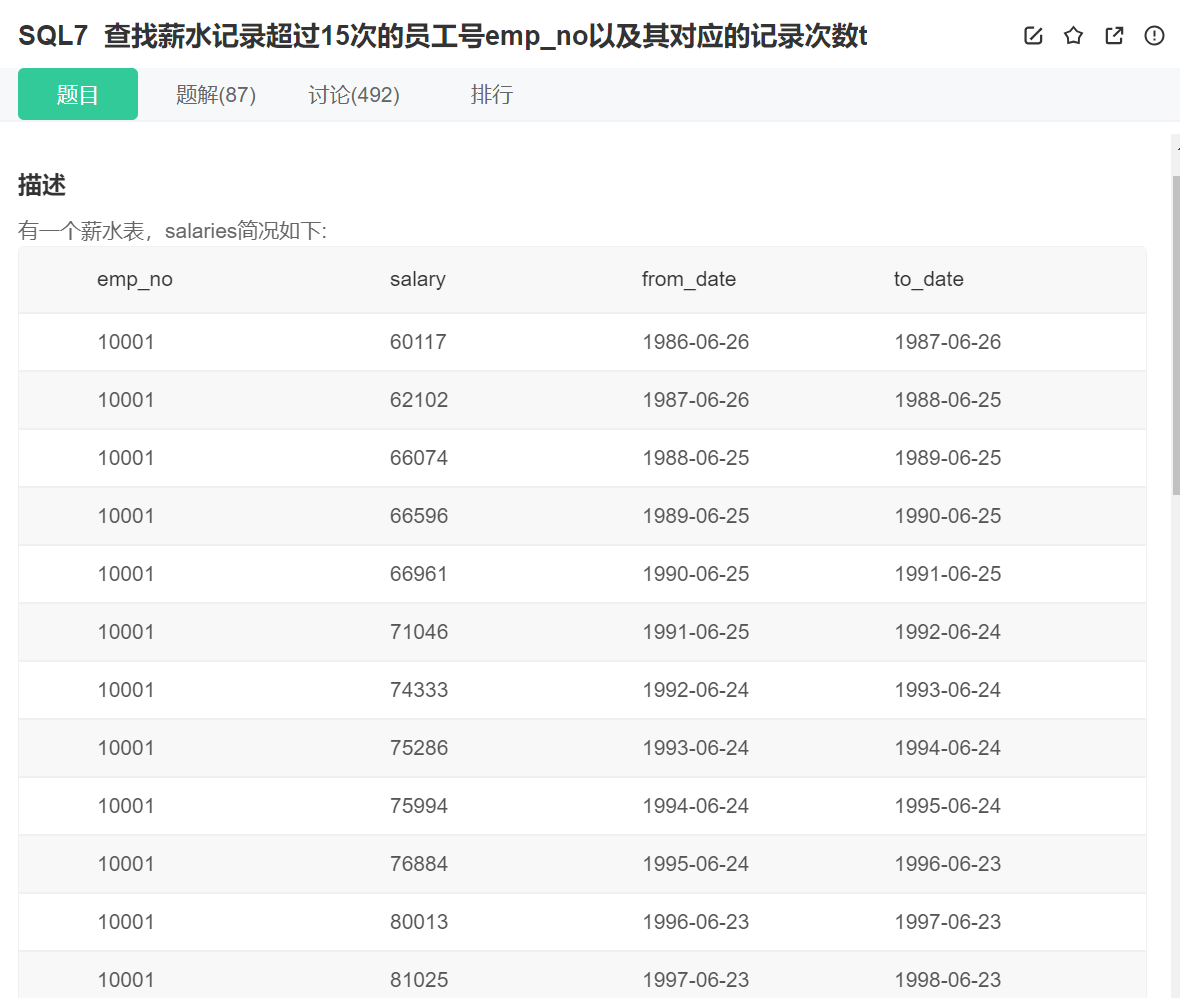Click salary value 66074

tap(418, 458)
